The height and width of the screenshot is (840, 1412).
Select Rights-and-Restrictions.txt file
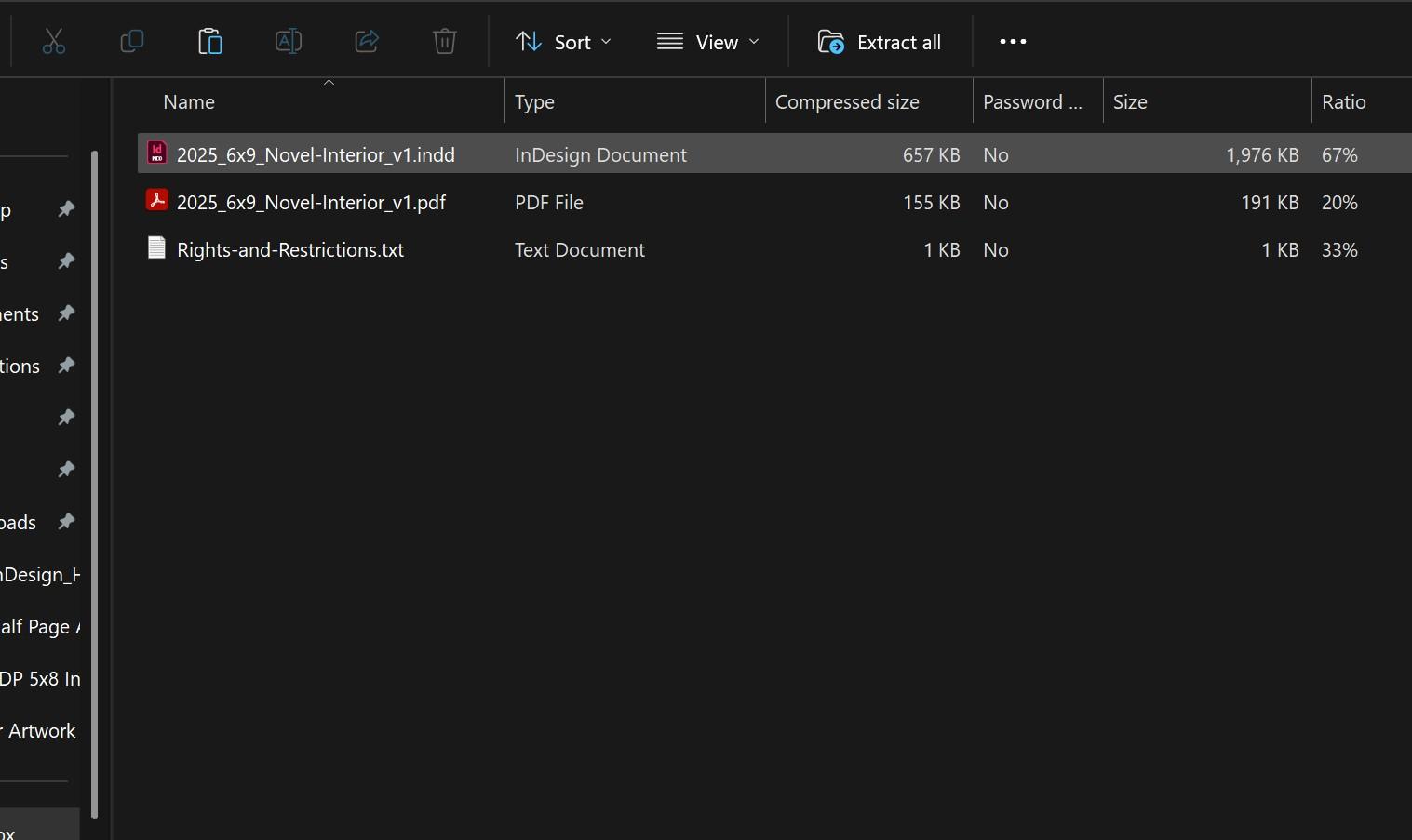(x=290, y=250)
